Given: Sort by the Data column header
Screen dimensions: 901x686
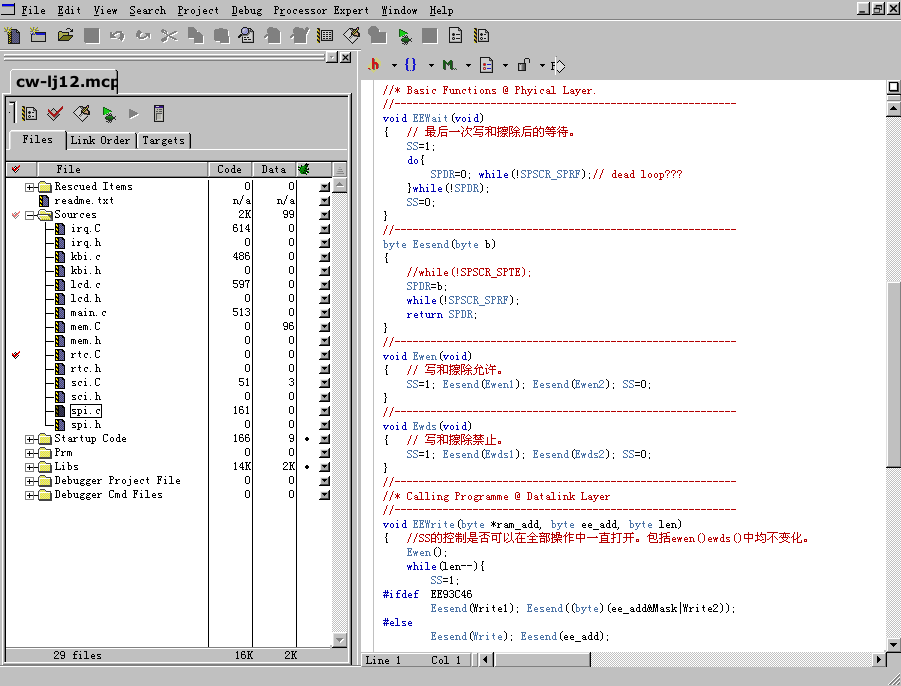Looking at the screenshot, I should [274, 169].
